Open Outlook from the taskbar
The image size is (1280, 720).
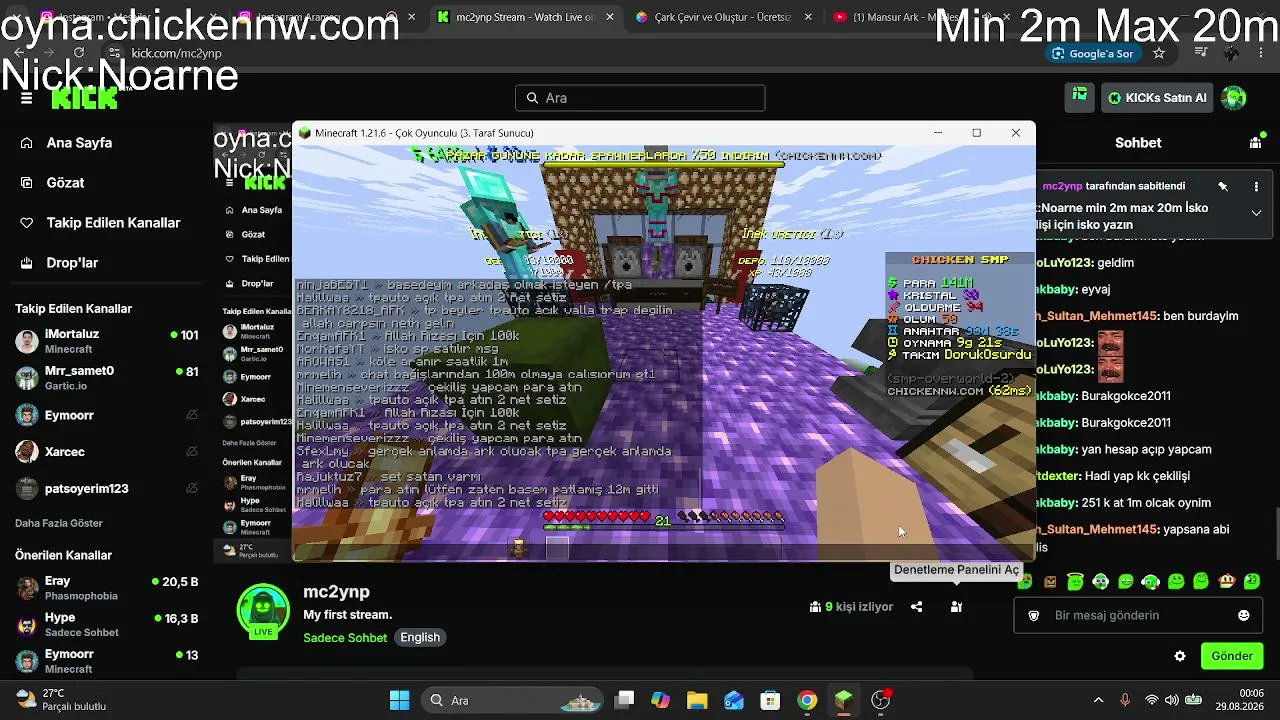click(x=734, y=700)
